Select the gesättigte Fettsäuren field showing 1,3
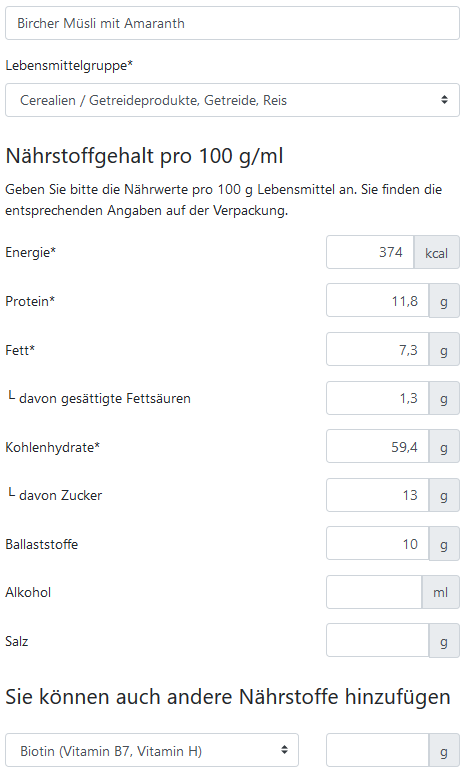Viewport: 476px width, 770px height. tap(377, 398)
